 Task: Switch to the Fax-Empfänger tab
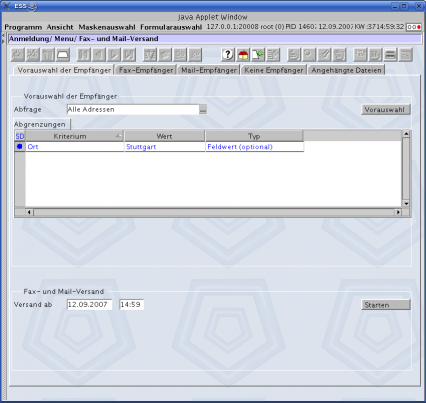(146, 70)
